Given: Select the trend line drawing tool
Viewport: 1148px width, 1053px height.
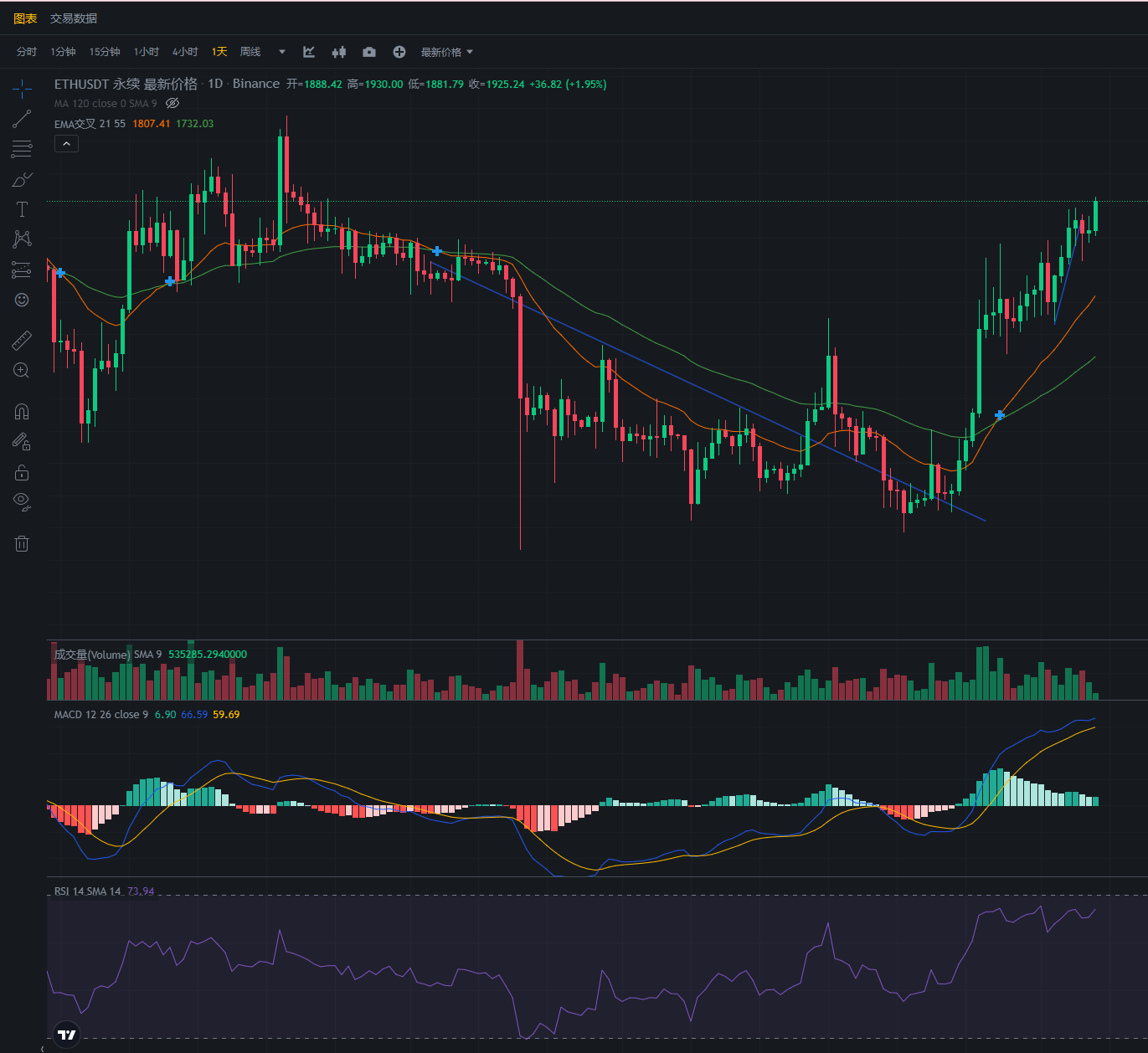Looking at the screenshot, I should tap(22, 119).
